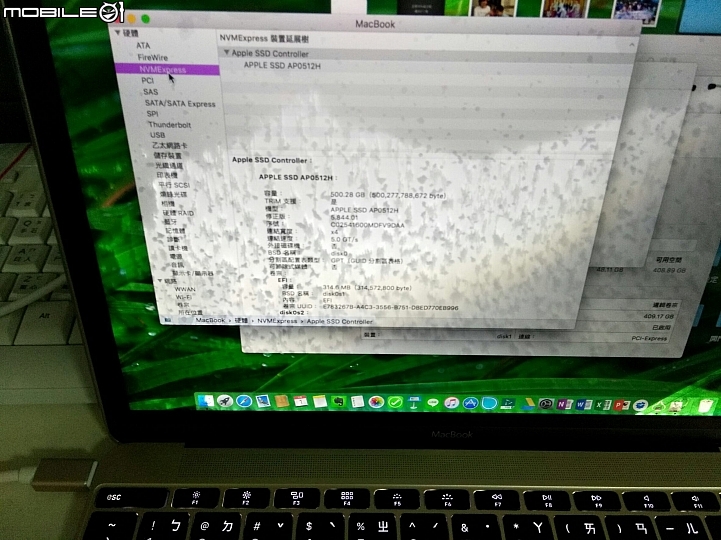Select 印表機 in the sidebar
This screenshot has height=540, width=721.
(x=167, y=175)
